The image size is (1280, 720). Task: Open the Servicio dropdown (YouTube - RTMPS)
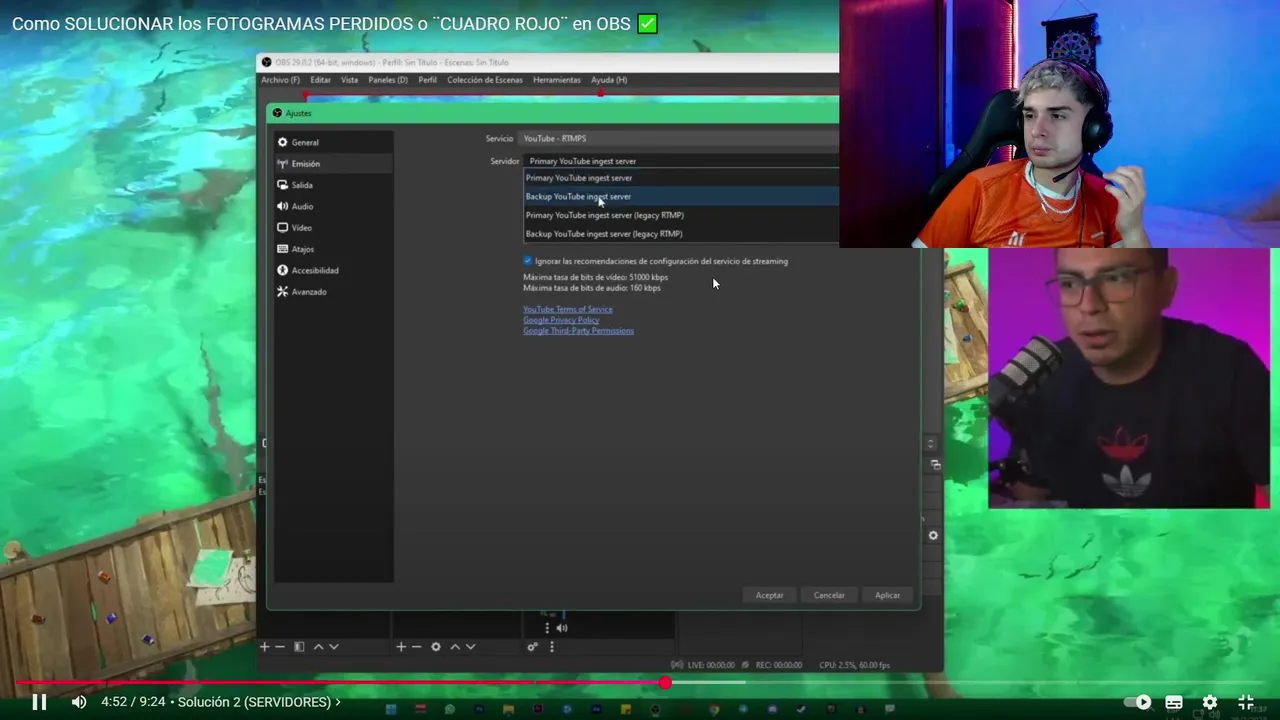click(680, 138)
